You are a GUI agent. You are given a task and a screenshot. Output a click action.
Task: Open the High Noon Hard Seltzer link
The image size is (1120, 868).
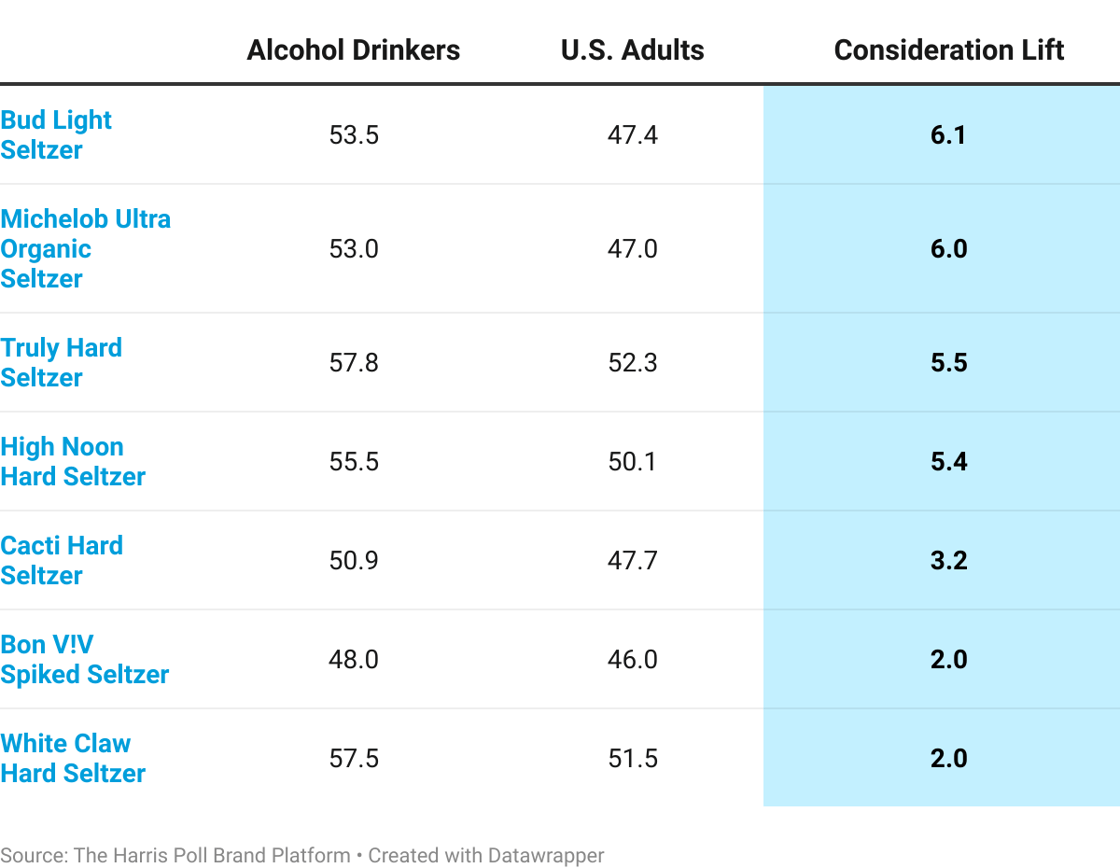[x=72, y=461]
